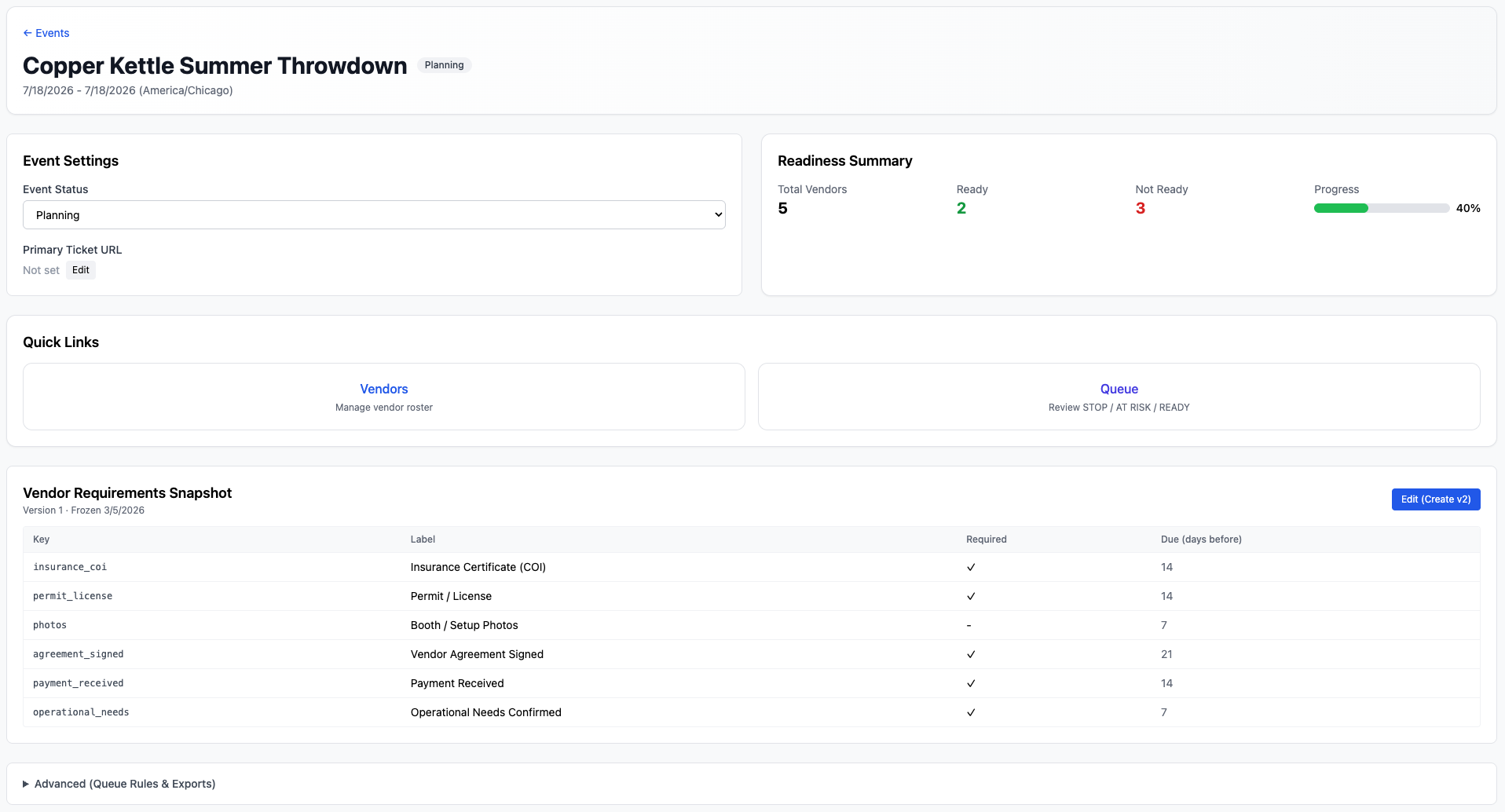Navigate back using the Events link
The image size is (1505, 812).
point(51,33)
